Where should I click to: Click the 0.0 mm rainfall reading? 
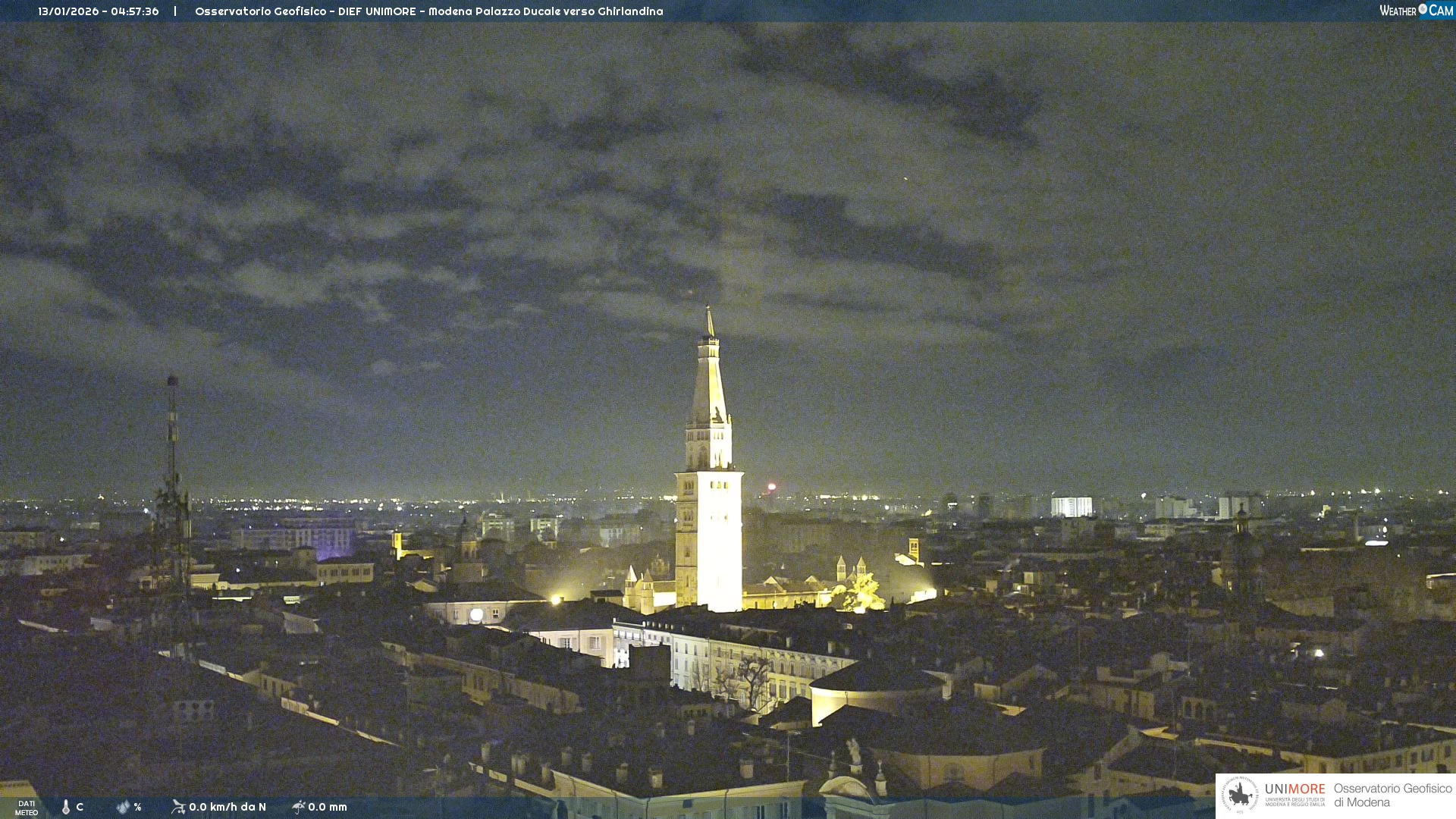click(x=327, y=807)
